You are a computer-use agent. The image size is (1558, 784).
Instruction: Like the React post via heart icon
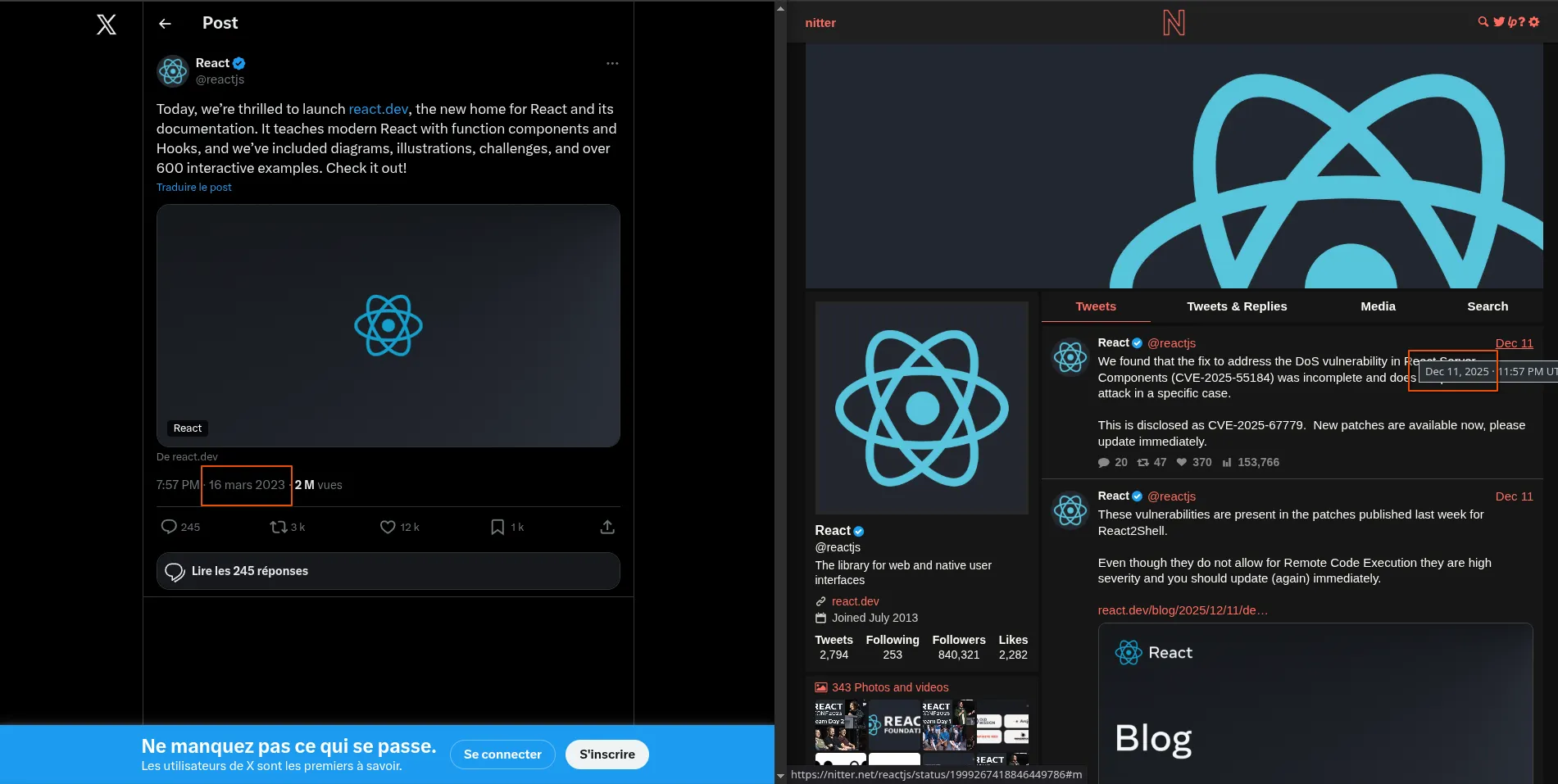[x=388, y=527]
